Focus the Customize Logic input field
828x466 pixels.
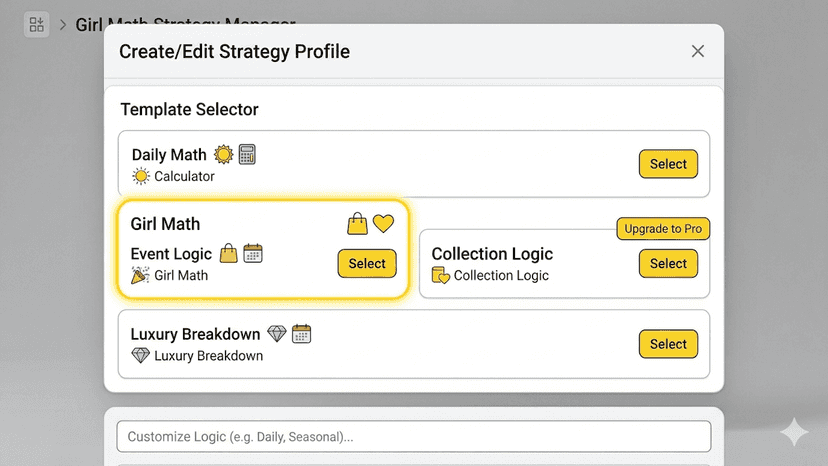(413, 436)
